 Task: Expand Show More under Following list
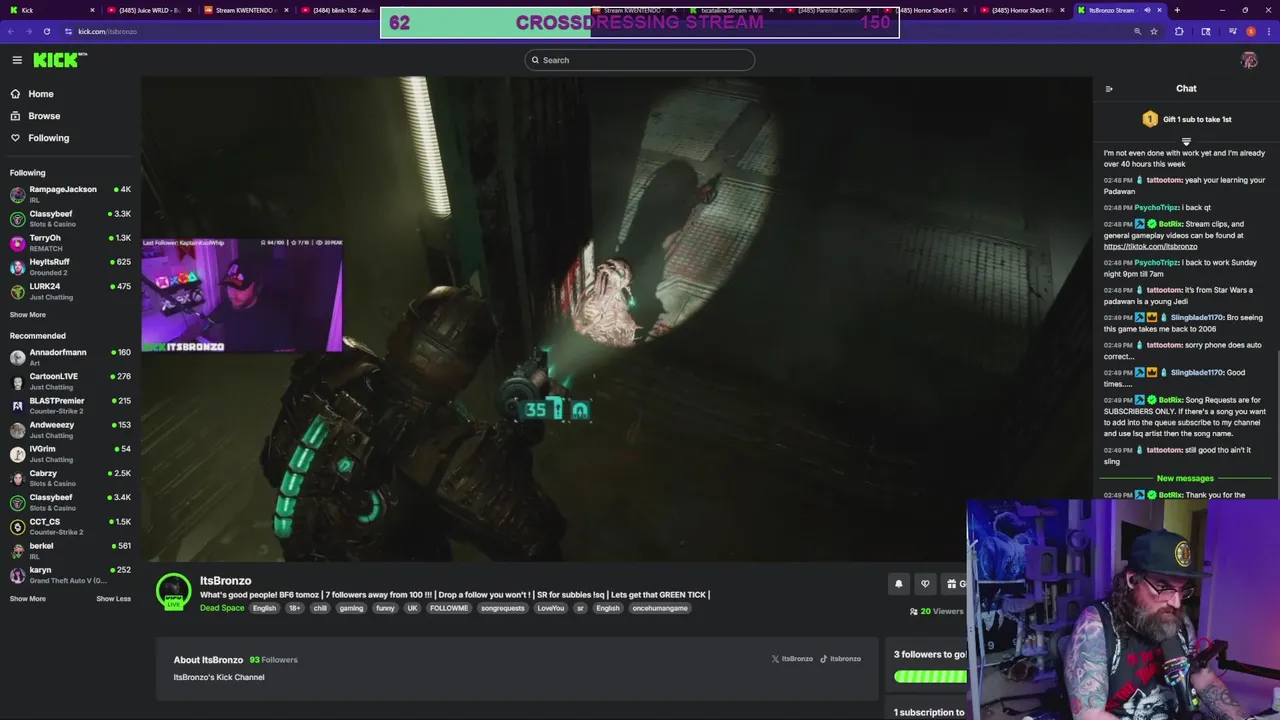coord(28,315)
